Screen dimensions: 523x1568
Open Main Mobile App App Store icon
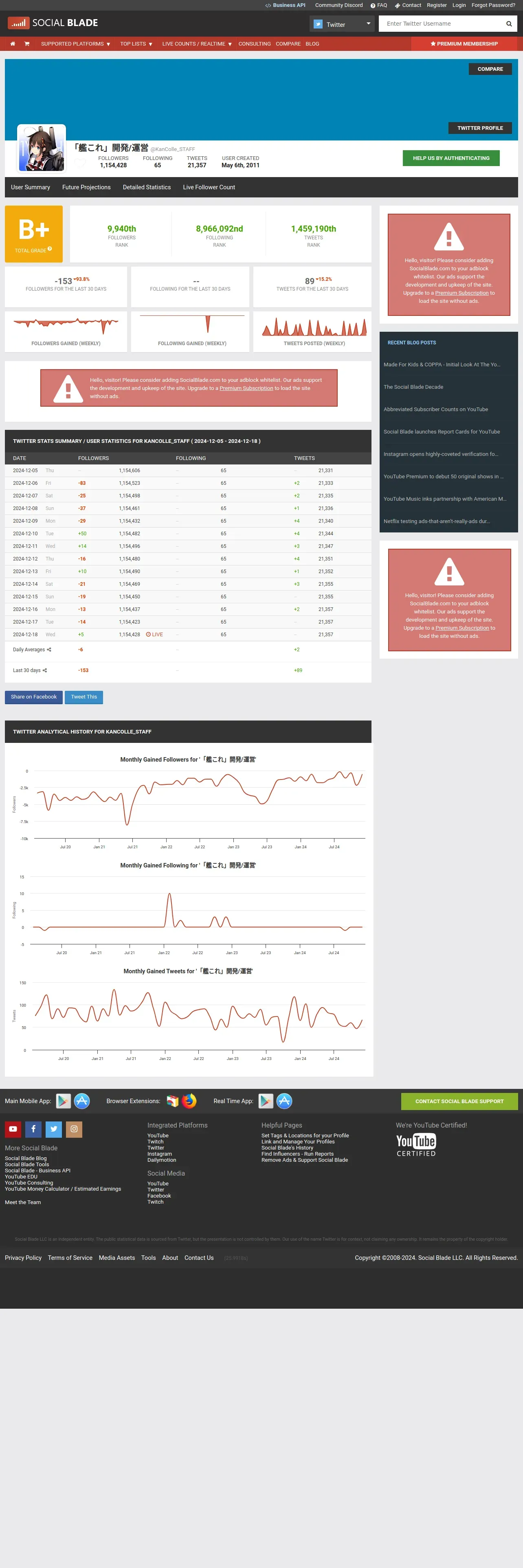tap(81, 1101)
